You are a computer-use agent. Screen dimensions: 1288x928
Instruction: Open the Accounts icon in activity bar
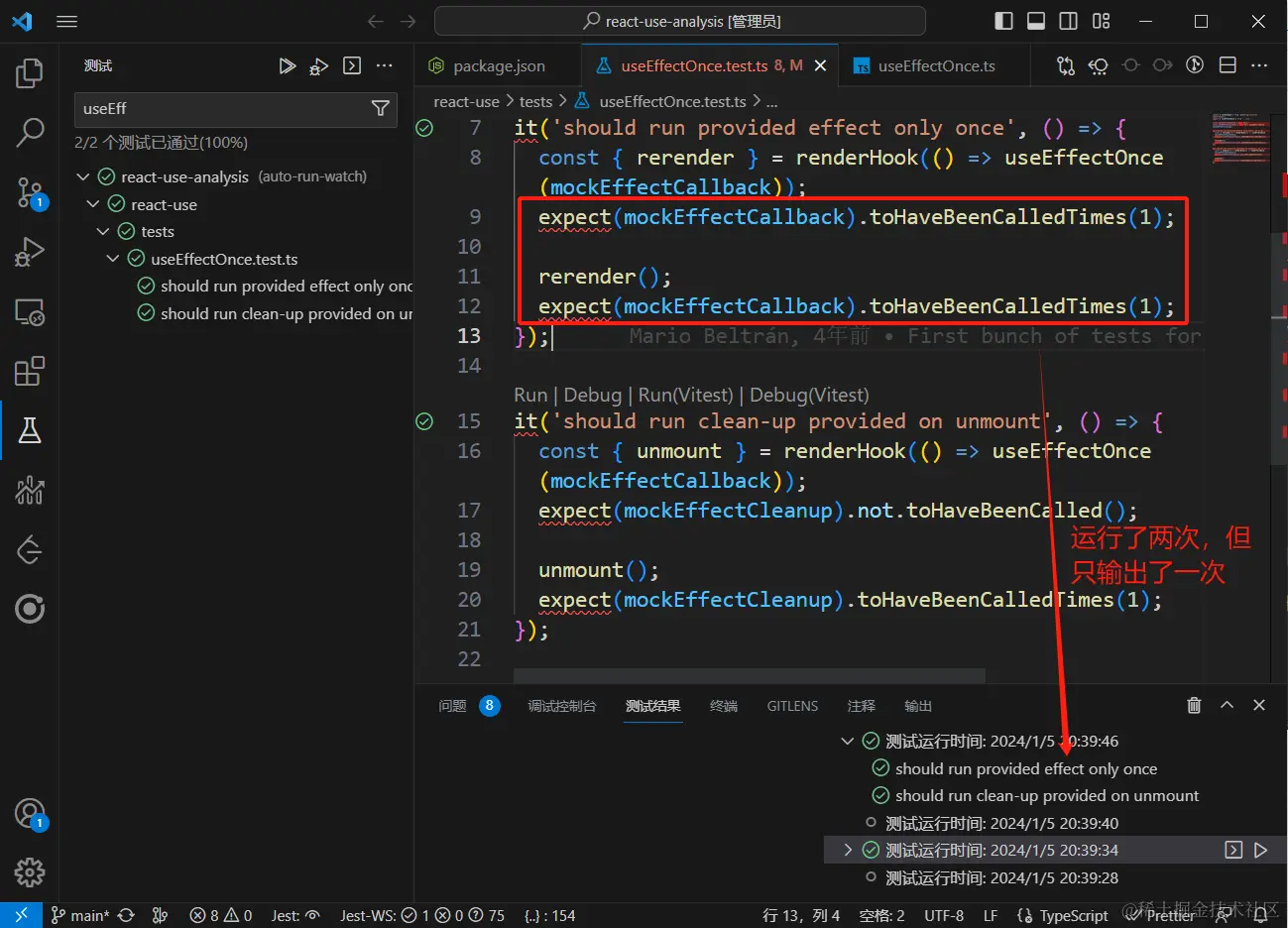[30, 814]
